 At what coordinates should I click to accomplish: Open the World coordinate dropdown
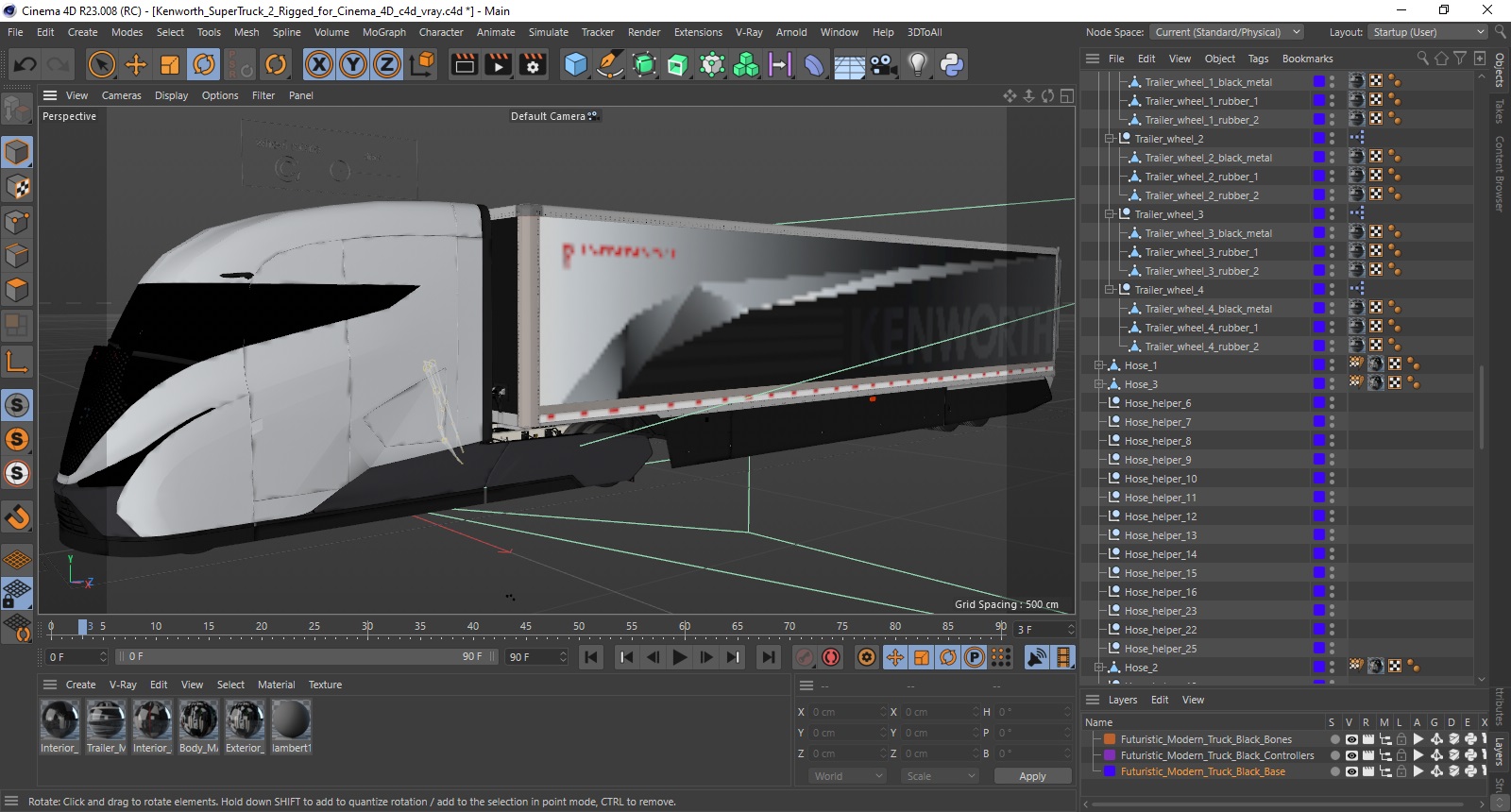point(848,776)
